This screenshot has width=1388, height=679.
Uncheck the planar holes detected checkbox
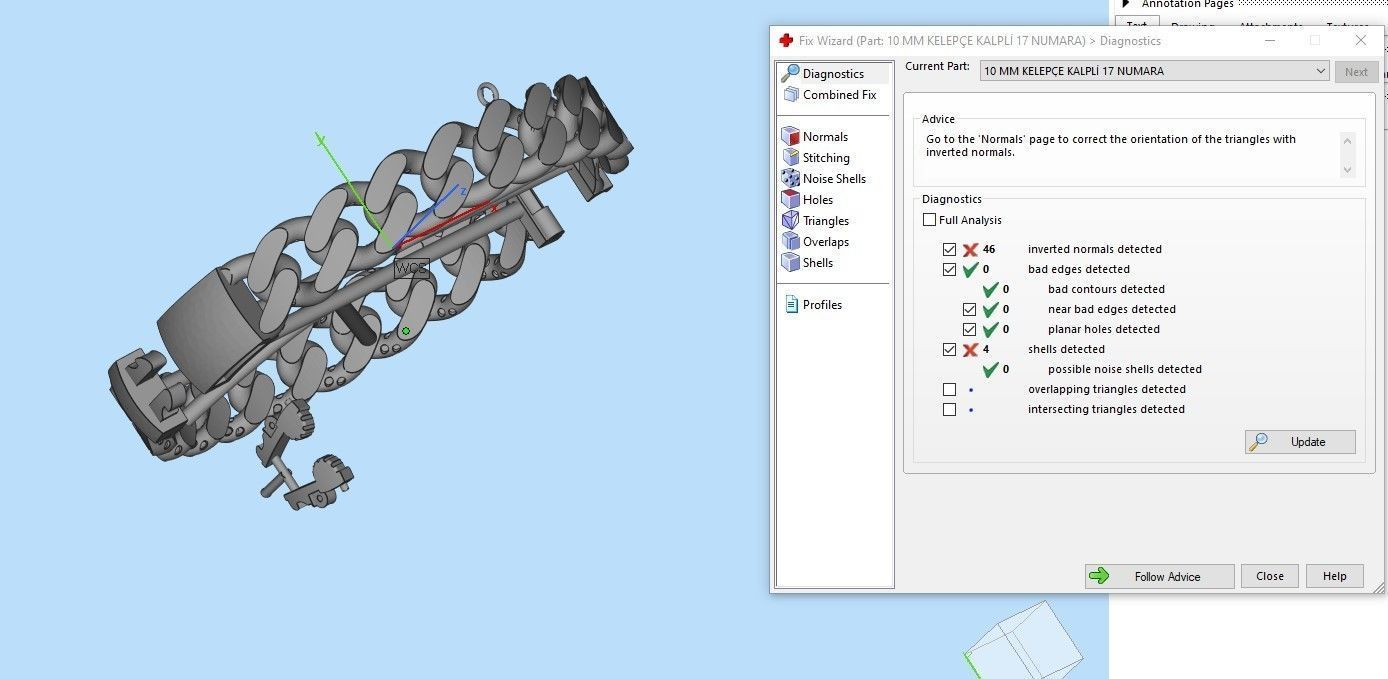pyautogui.click(x=969, y=329)
